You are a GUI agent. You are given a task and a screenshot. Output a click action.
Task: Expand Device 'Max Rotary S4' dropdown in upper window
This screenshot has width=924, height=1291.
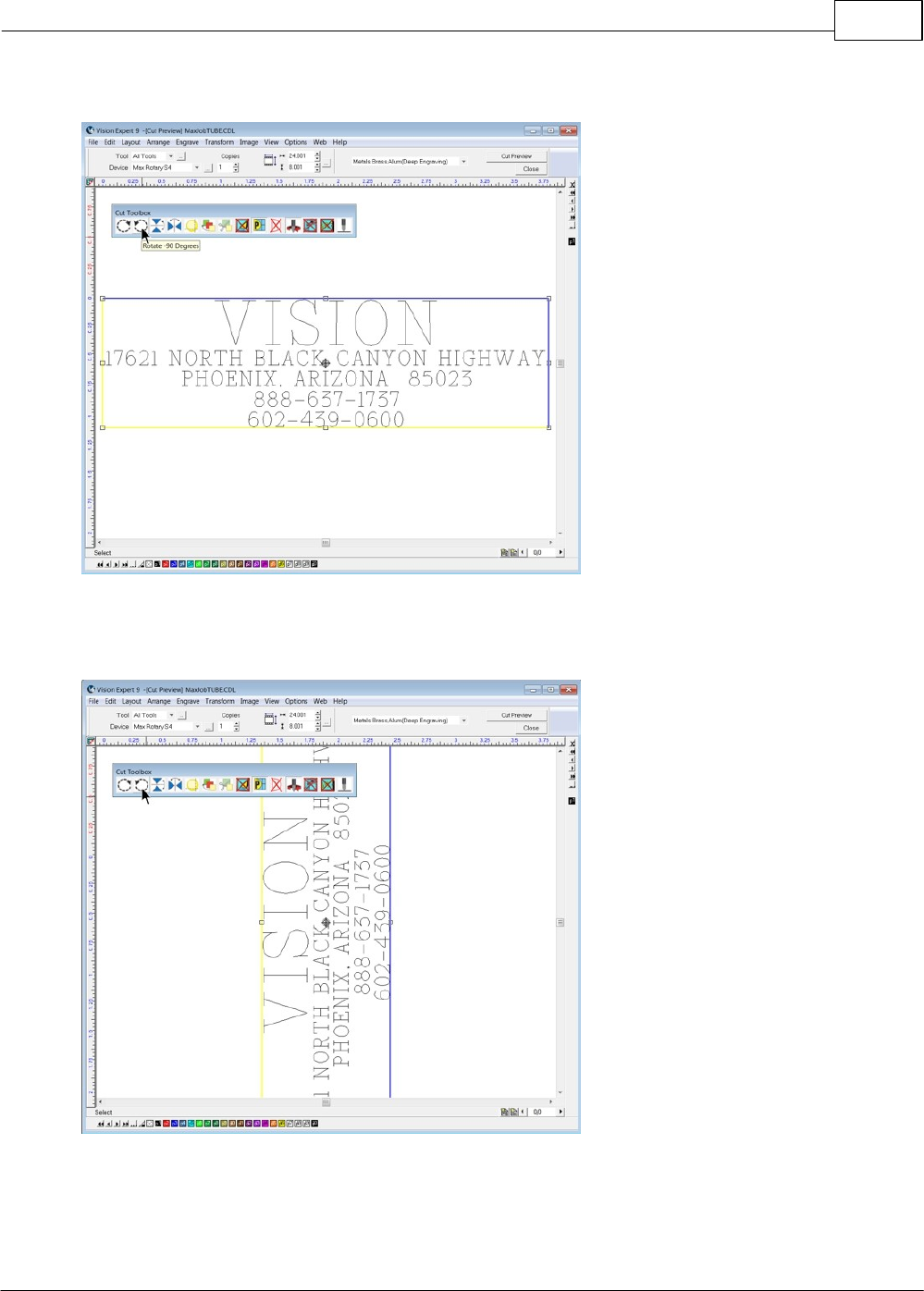(197, 167)
